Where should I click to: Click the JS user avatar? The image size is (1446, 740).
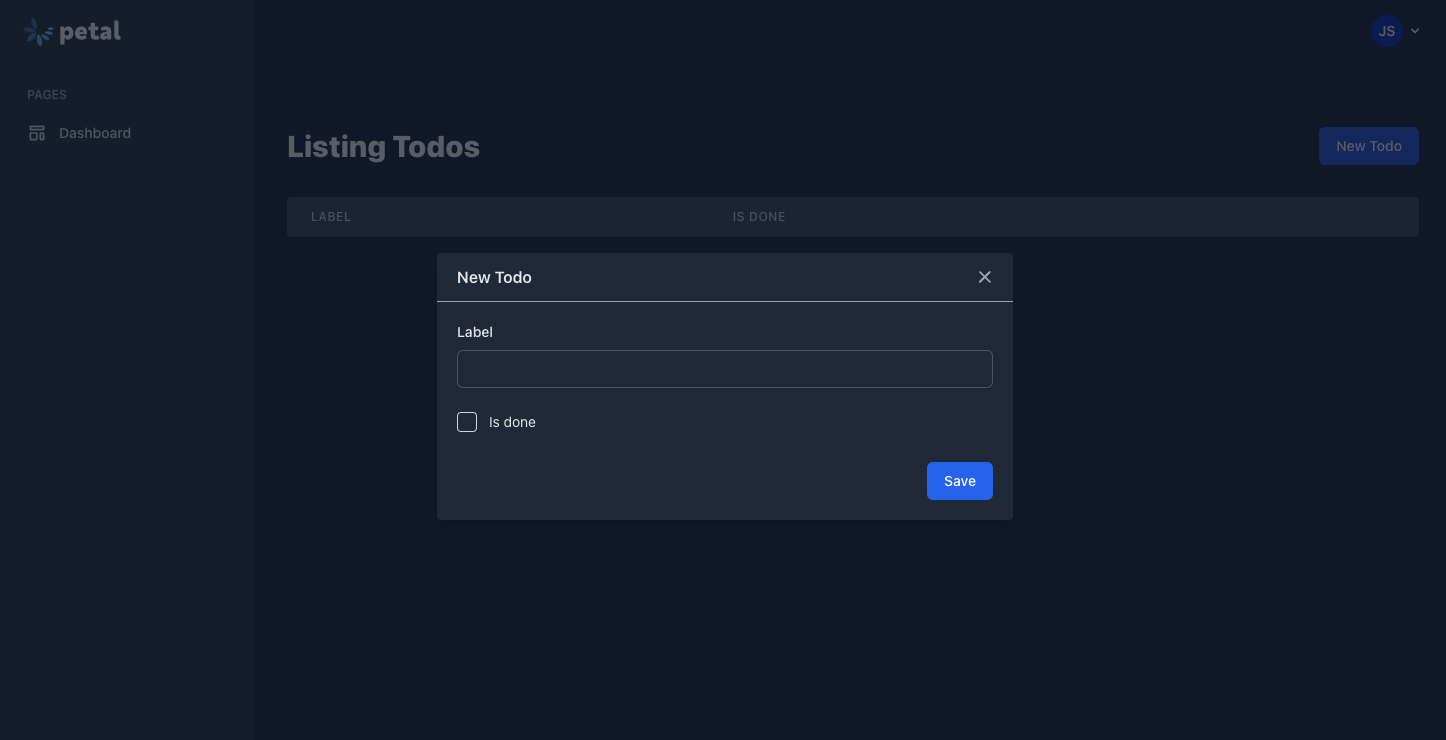click(1386, 31)
